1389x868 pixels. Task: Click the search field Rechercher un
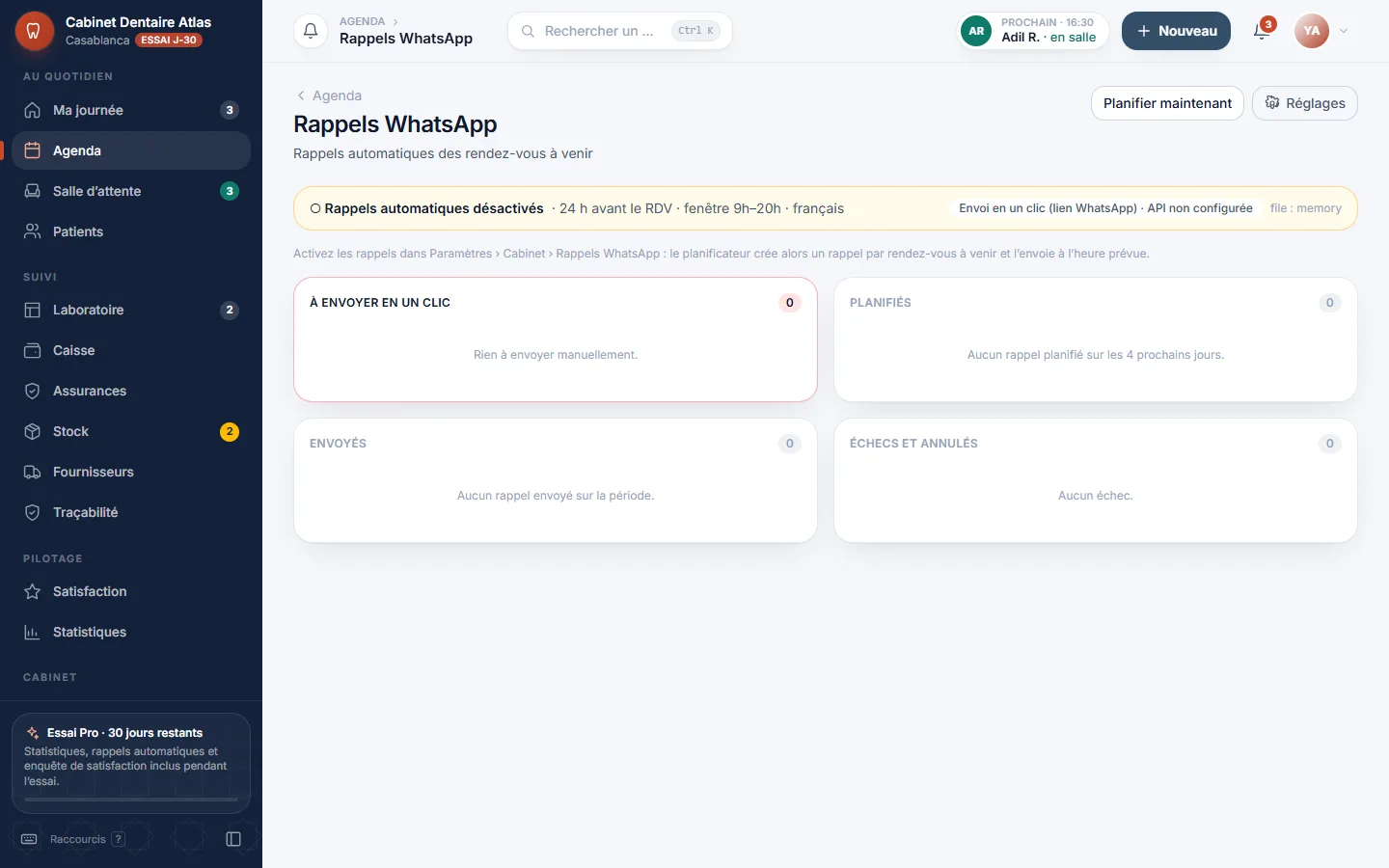[x=620, y=31]
